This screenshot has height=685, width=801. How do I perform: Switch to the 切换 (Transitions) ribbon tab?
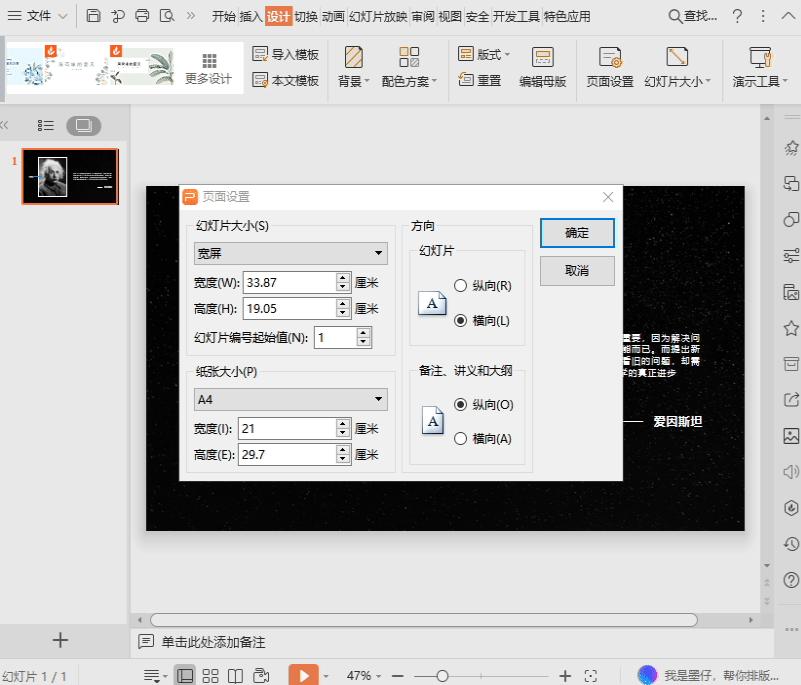point(309,16)
